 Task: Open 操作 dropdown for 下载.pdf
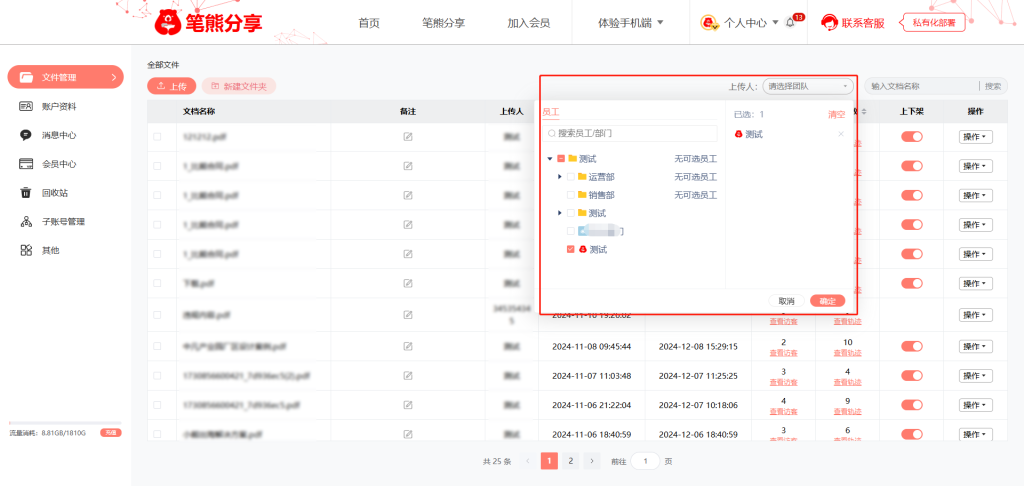(x=976, y=284)
